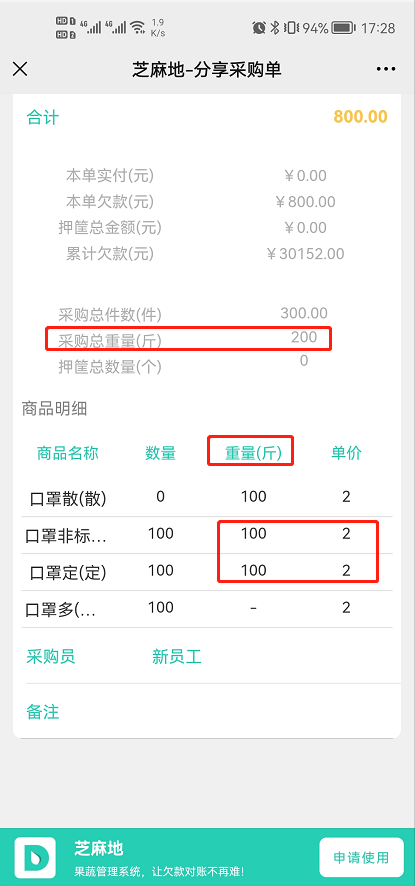Select the truncated 口罩非标 product name
This screenshot has width=415, height=886.
[x=66, y=536]
